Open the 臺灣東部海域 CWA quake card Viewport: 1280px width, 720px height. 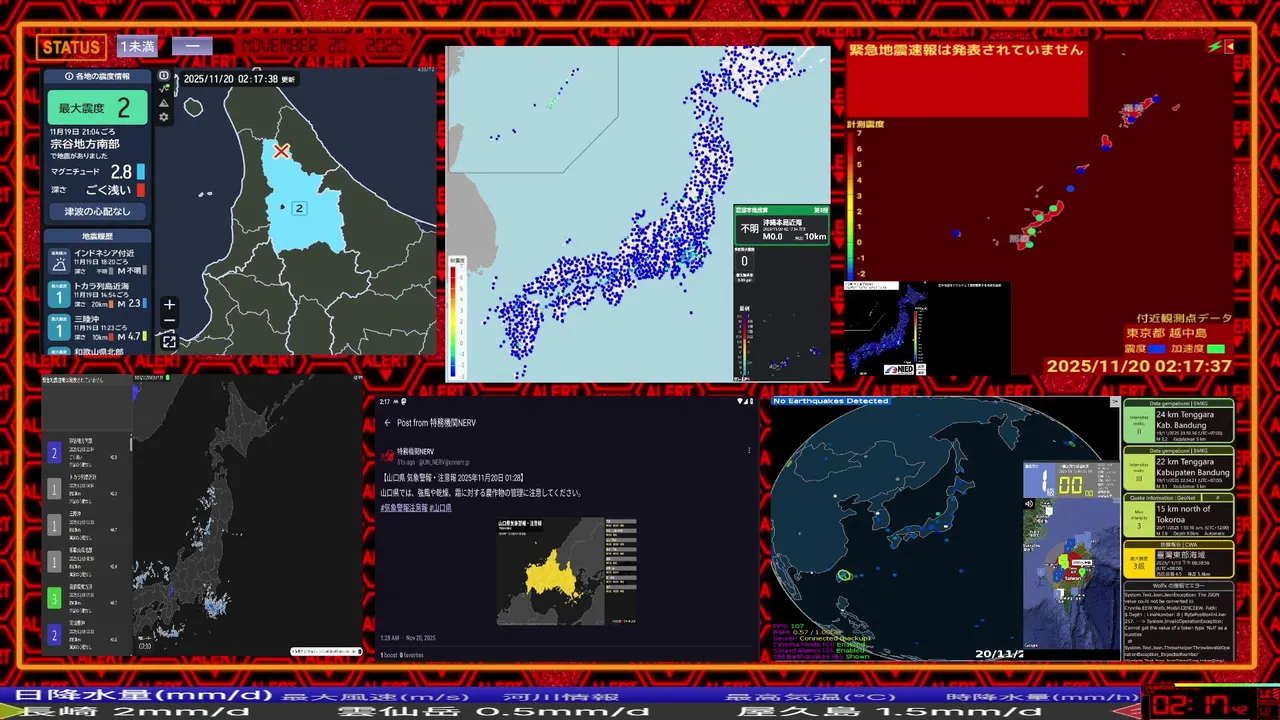coord(1178,560)
